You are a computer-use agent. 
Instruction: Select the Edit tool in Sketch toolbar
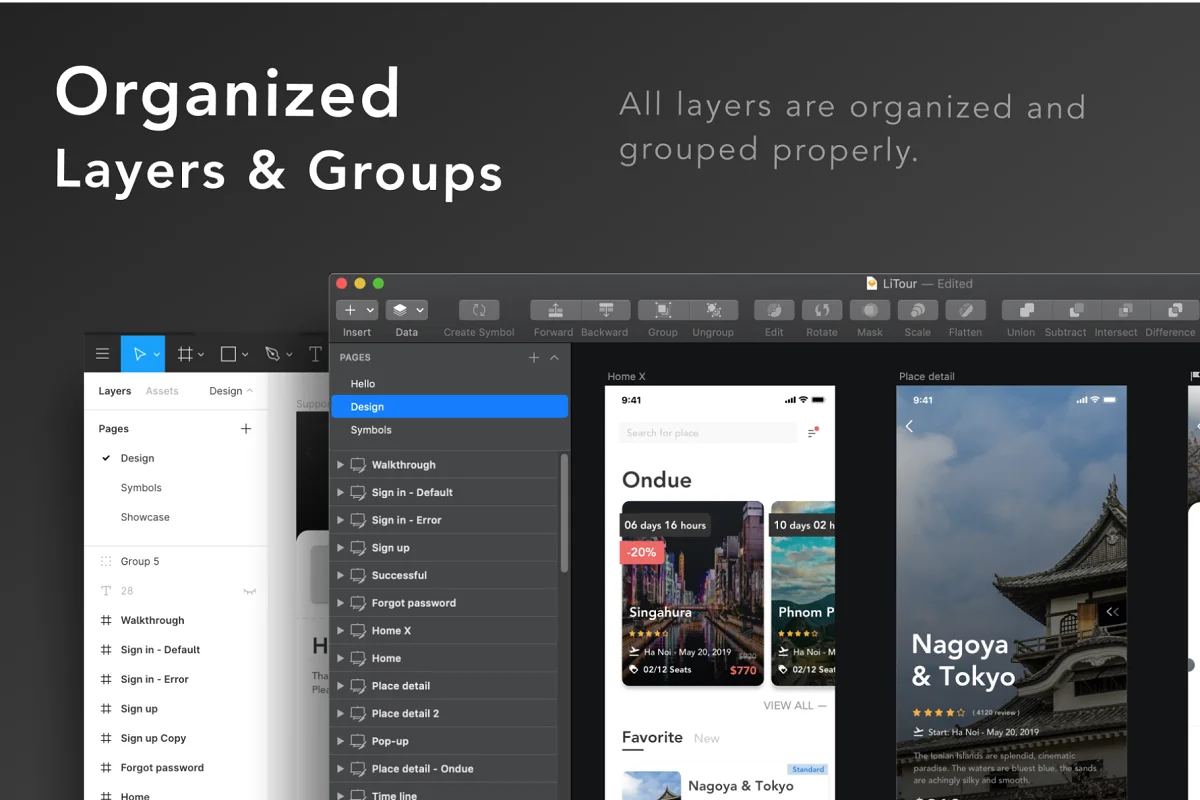click(774, 310)
